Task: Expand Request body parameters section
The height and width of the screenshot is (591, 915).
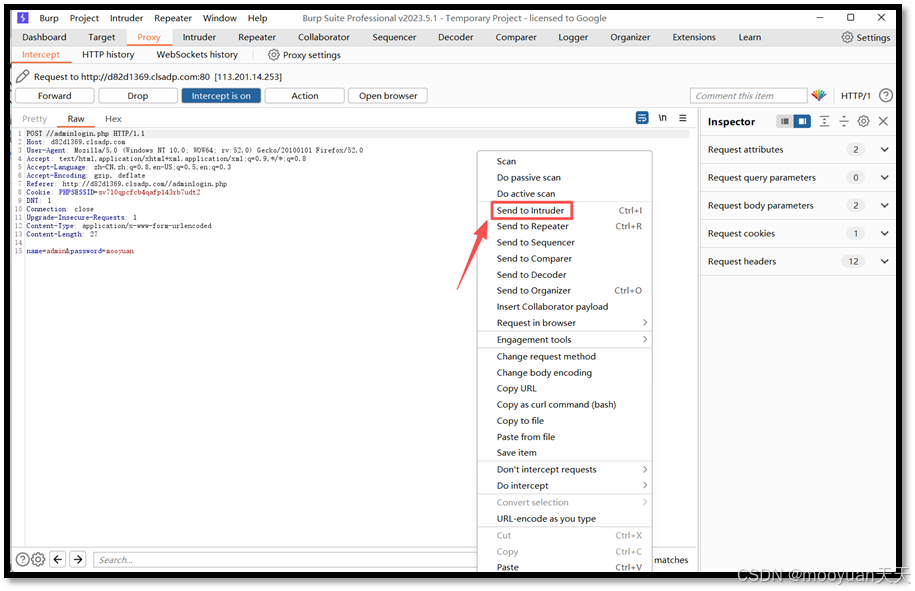Action: click(885, 205)
